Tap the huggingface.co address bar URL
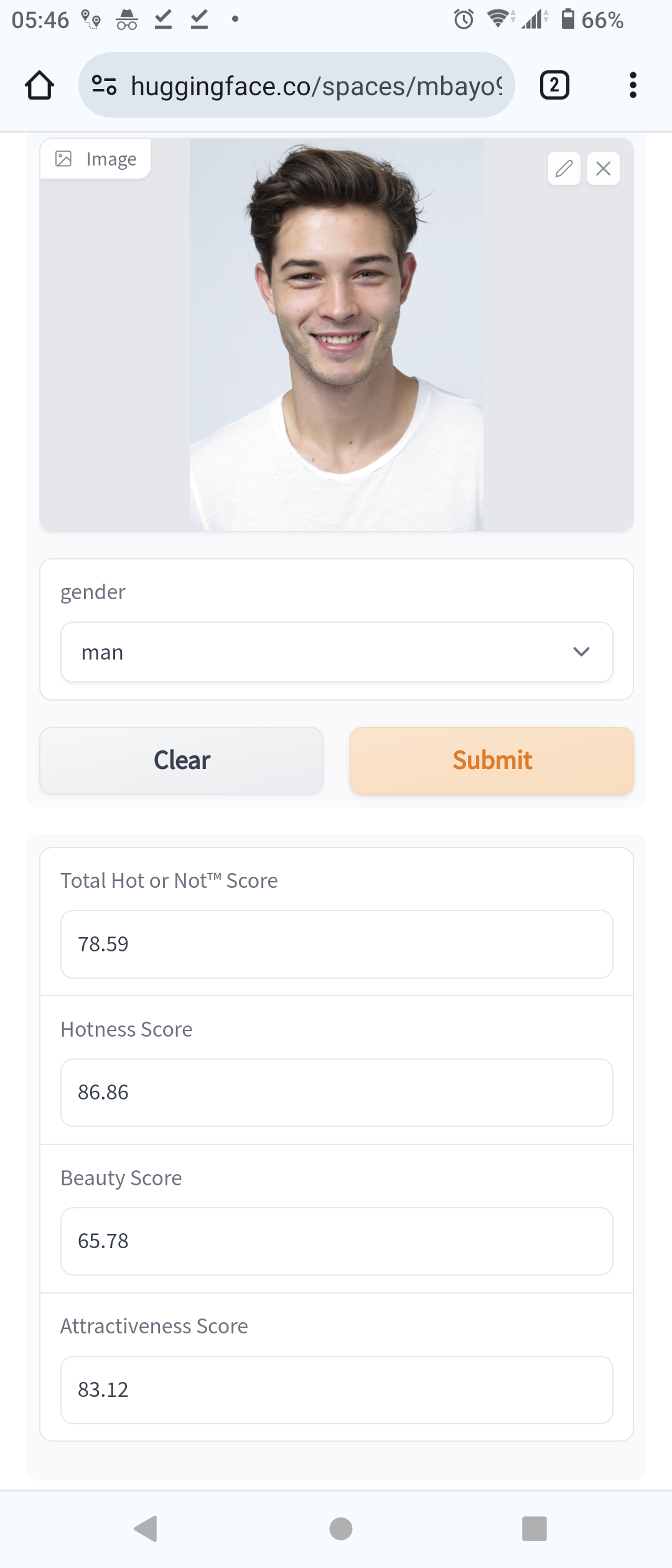The width and height of the screenshot is (672, 1568). point(317,86)
